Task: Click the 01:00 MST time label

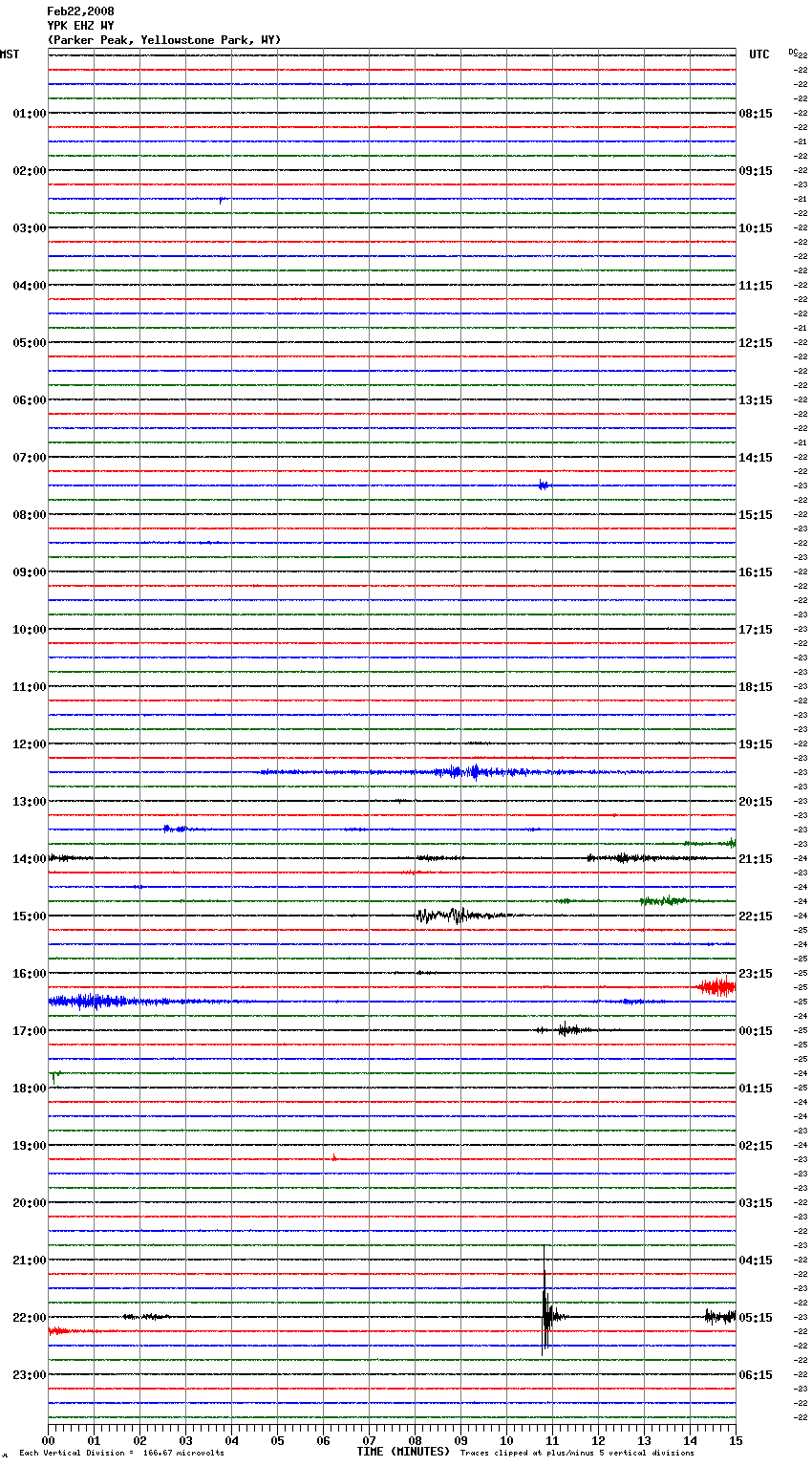Action: (30, 114)
